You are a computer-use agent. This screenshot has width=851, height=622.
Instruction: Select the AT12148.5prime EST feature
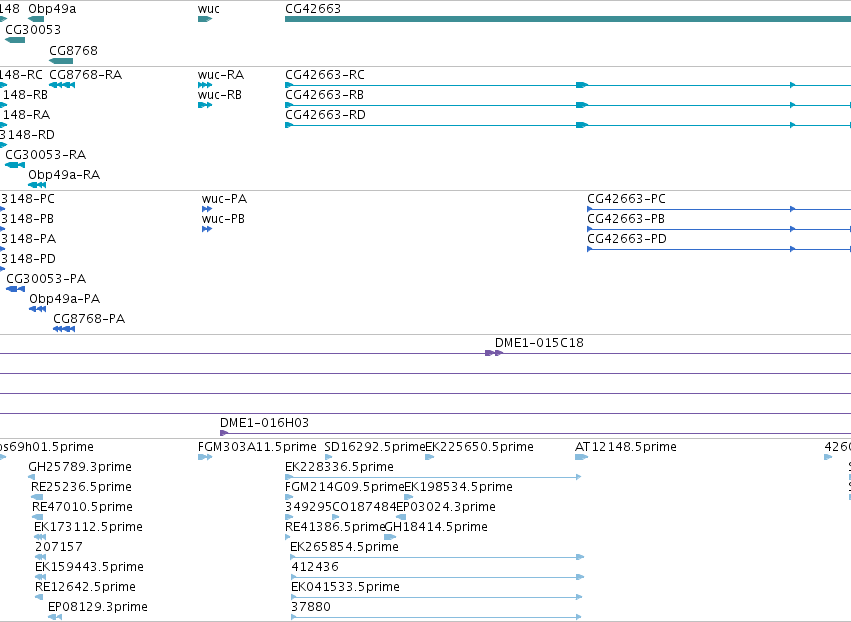[581, 457]
